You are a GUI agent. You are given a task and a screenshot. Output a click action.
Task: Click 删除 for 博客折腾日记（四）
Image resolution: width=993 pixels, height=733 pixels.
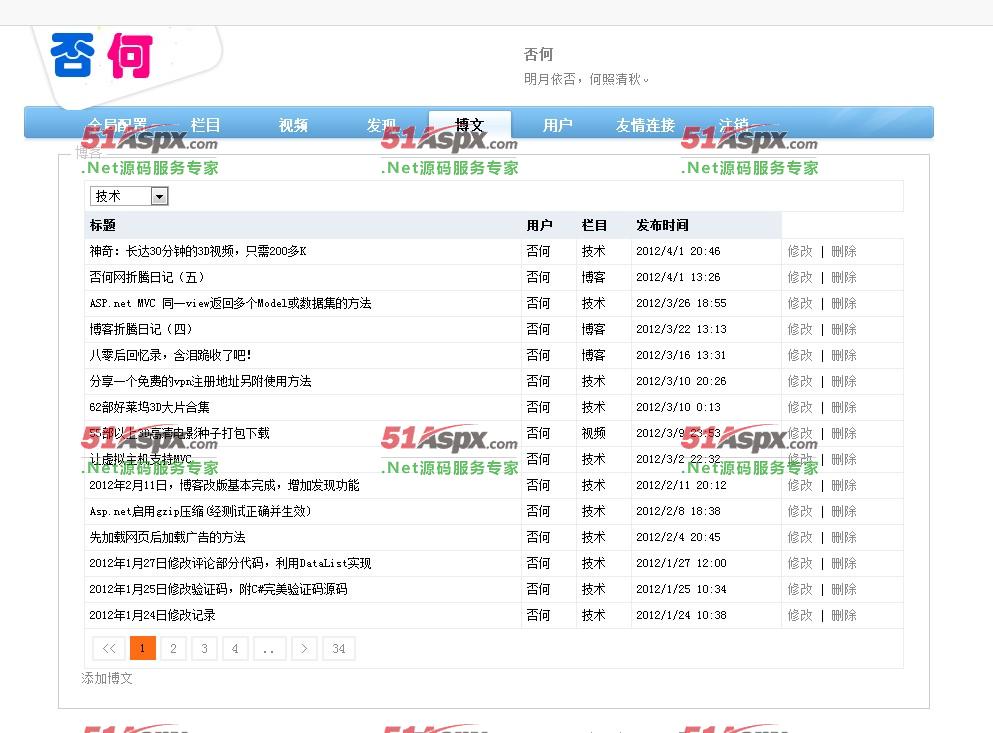point(843,329)
